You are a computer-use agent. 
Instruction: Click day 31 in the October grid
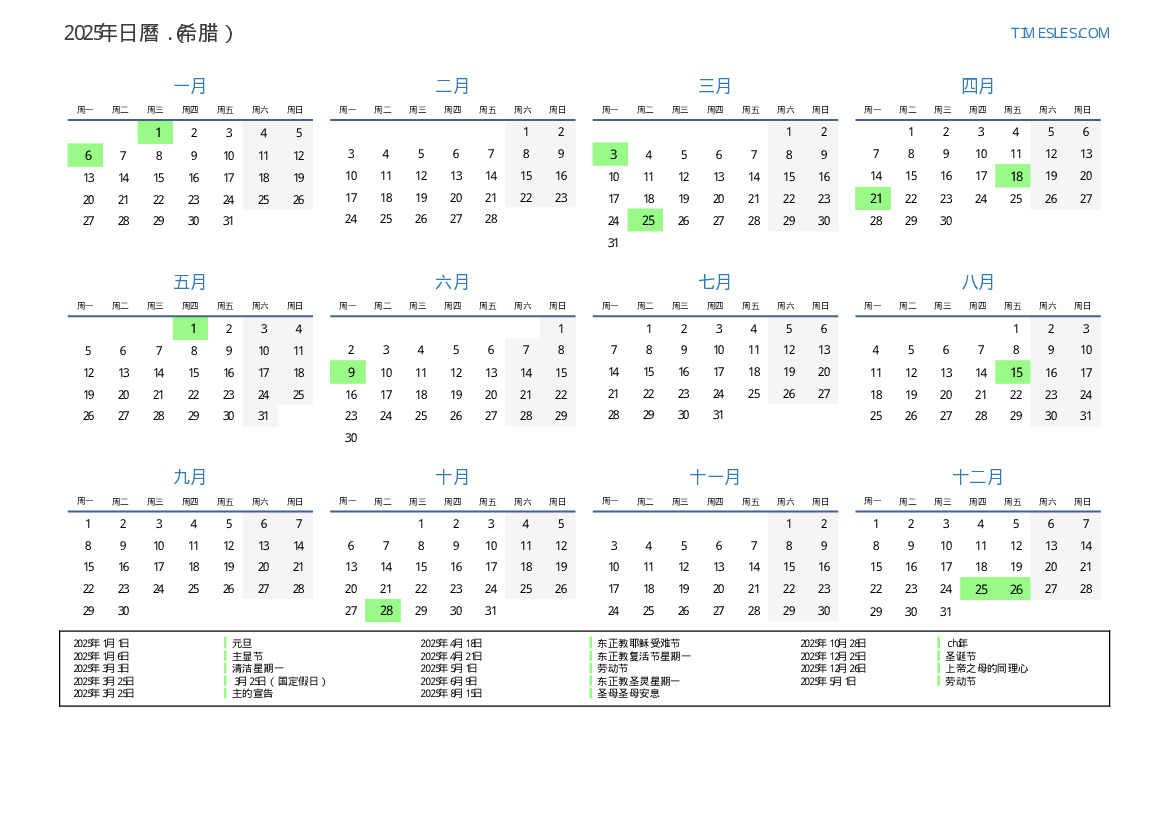tap(491, 611)
